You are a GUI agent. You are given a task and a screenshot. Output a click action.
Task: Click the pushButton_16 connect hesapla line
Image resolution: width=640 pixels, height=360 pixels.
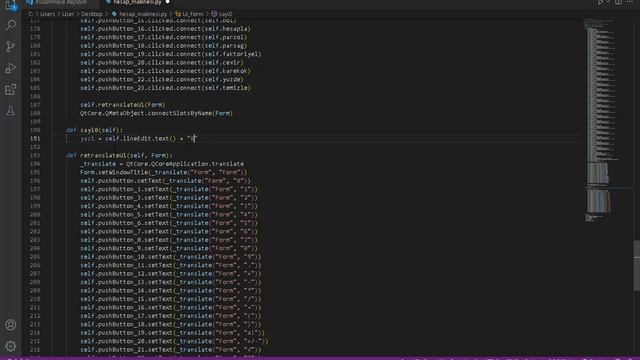click(165, 29)
